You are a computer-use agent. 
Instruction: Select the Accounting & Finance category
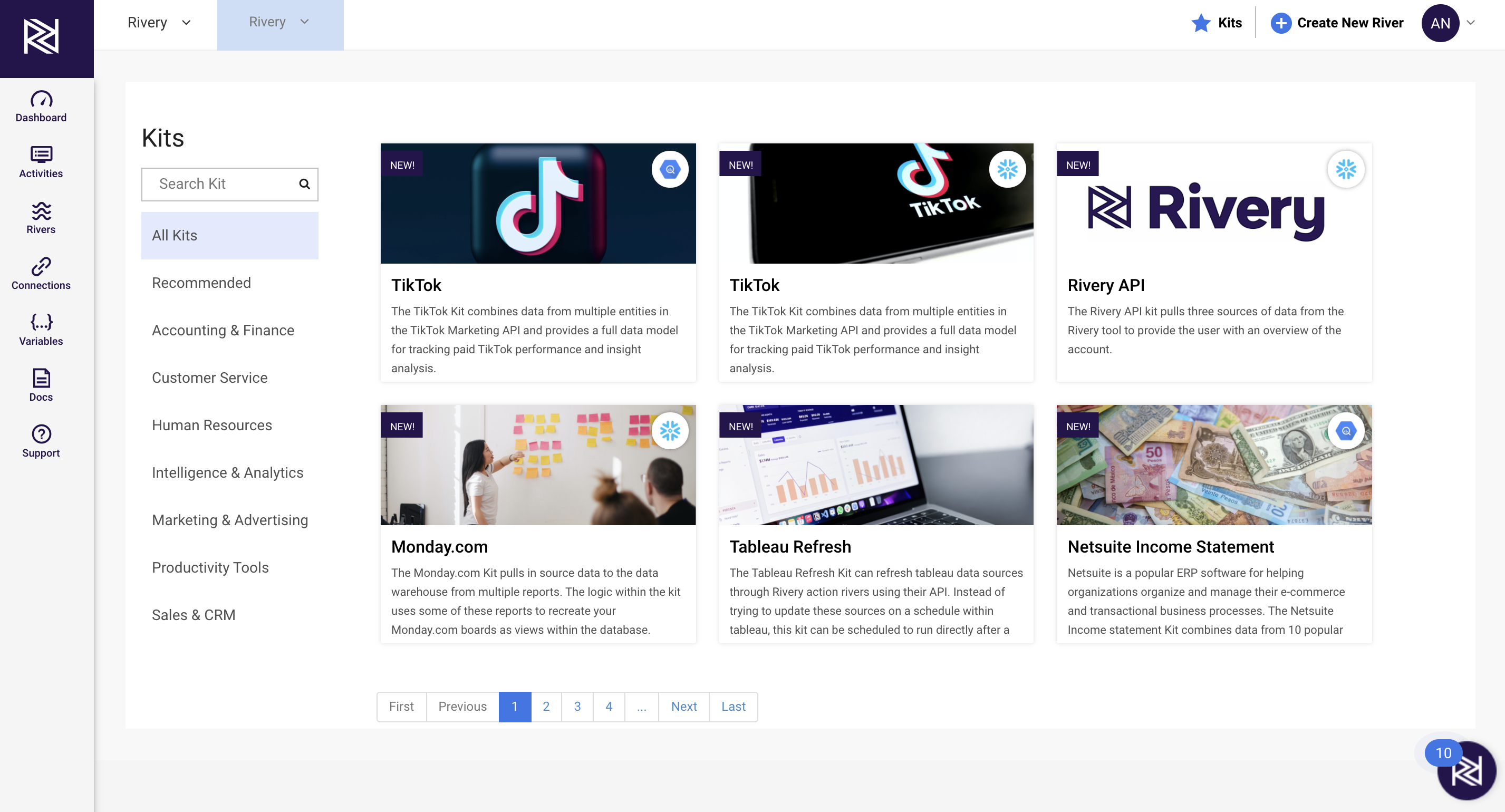coord(223,330)
